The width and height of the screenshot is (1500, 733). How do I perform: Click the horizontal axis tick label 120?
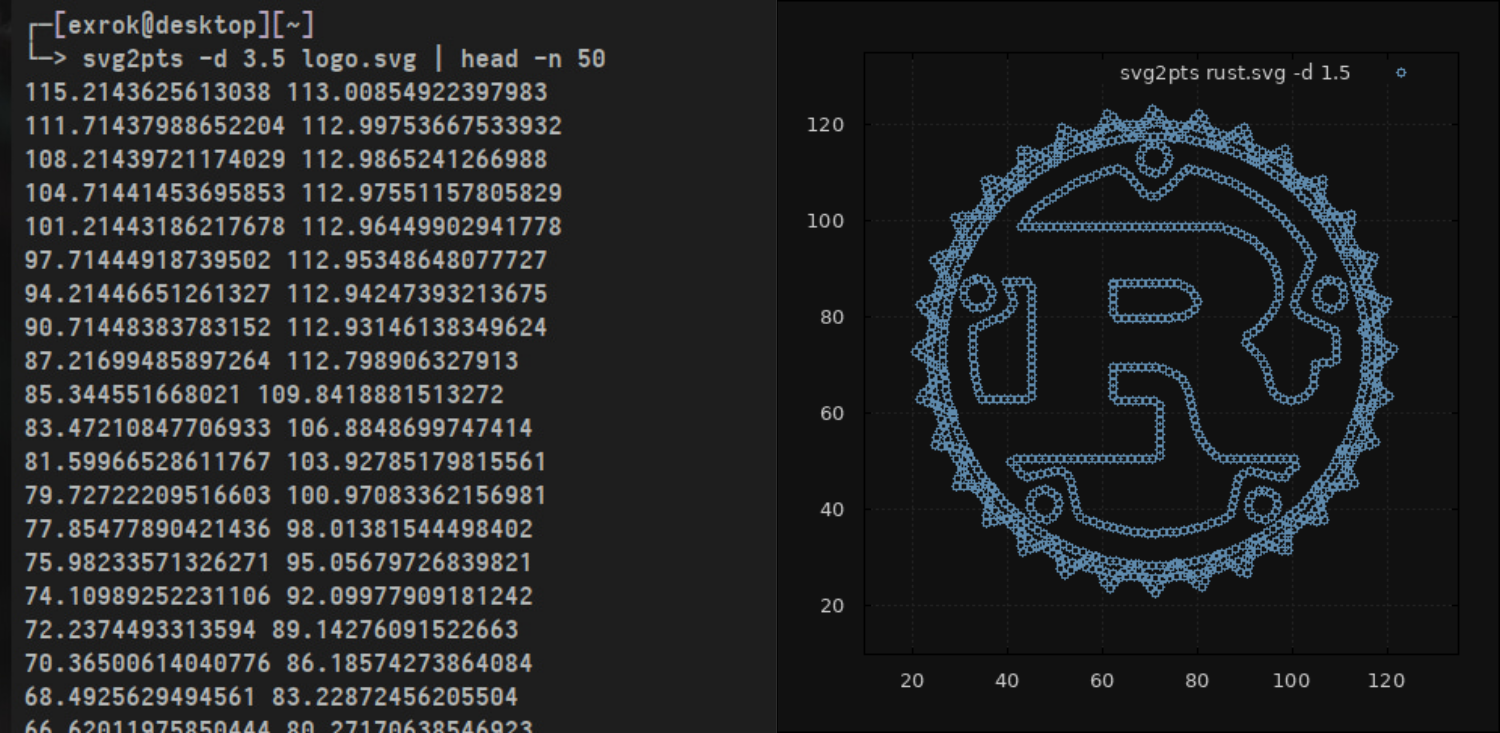pyautogui.click(x=1387, y=681)
